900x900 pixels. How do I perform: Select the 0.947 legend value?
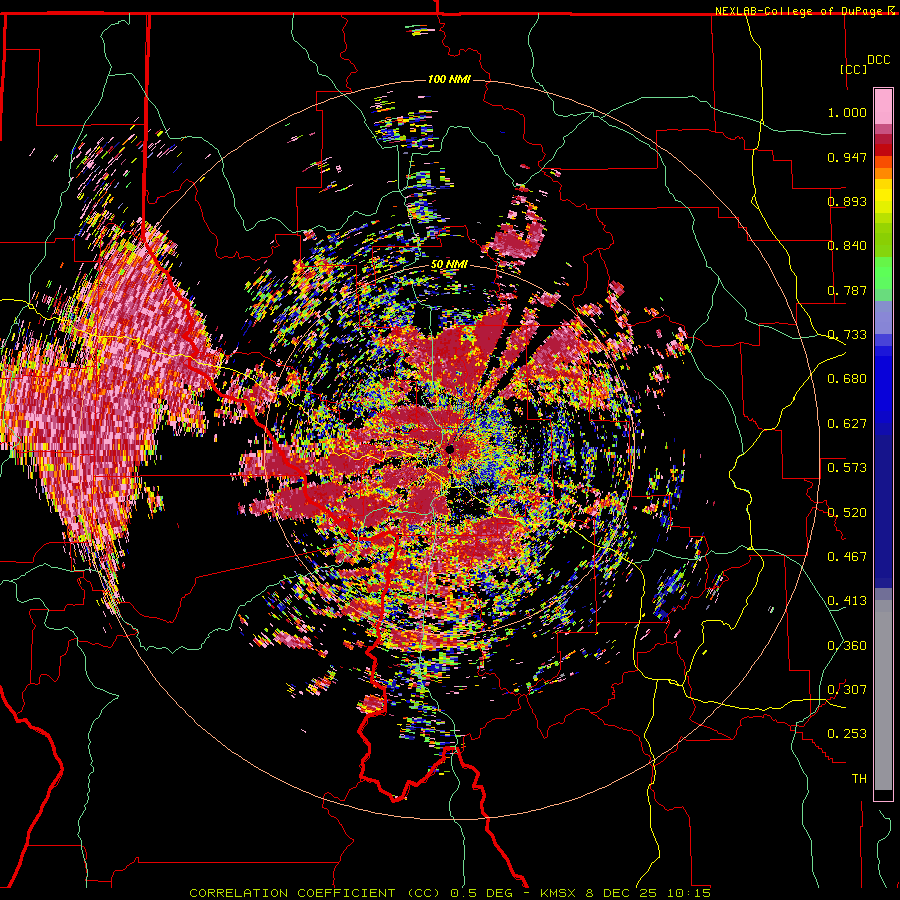847,157
